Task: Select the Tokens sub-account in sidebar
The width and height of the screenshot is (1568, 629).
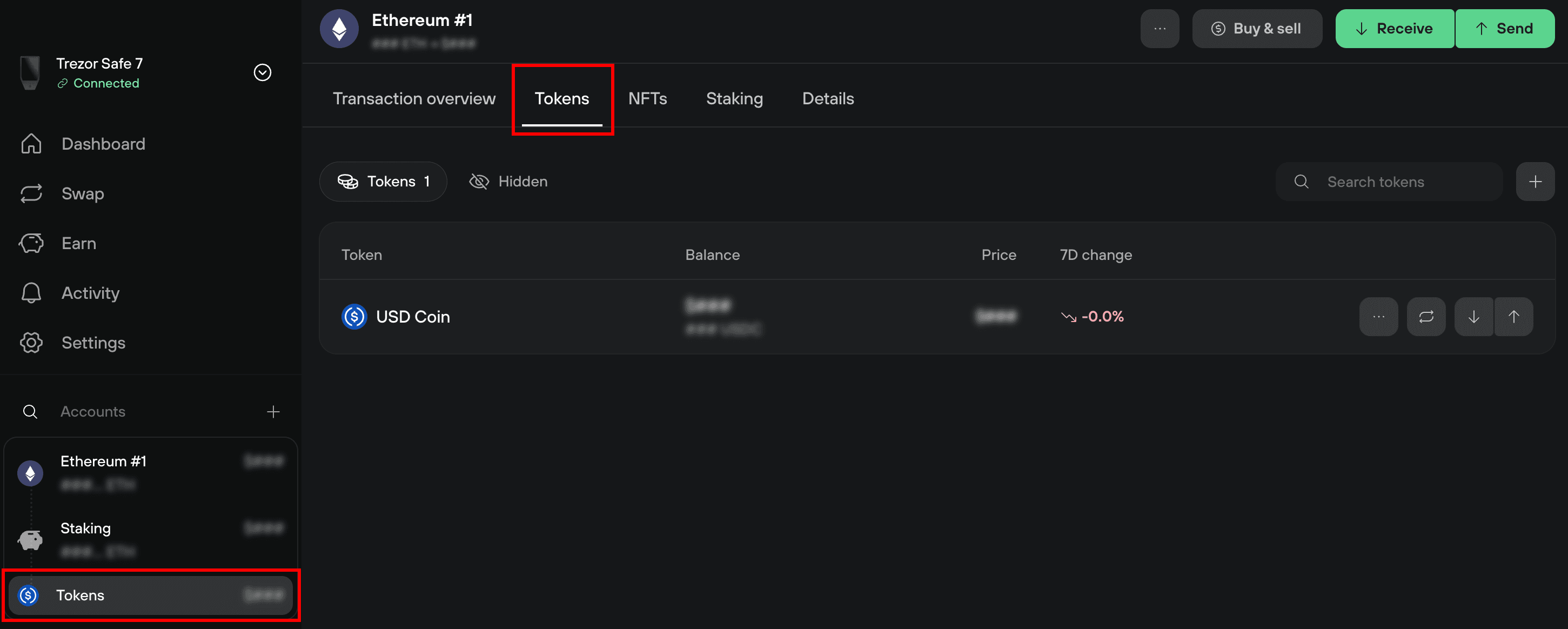Action: pos(150,595)
